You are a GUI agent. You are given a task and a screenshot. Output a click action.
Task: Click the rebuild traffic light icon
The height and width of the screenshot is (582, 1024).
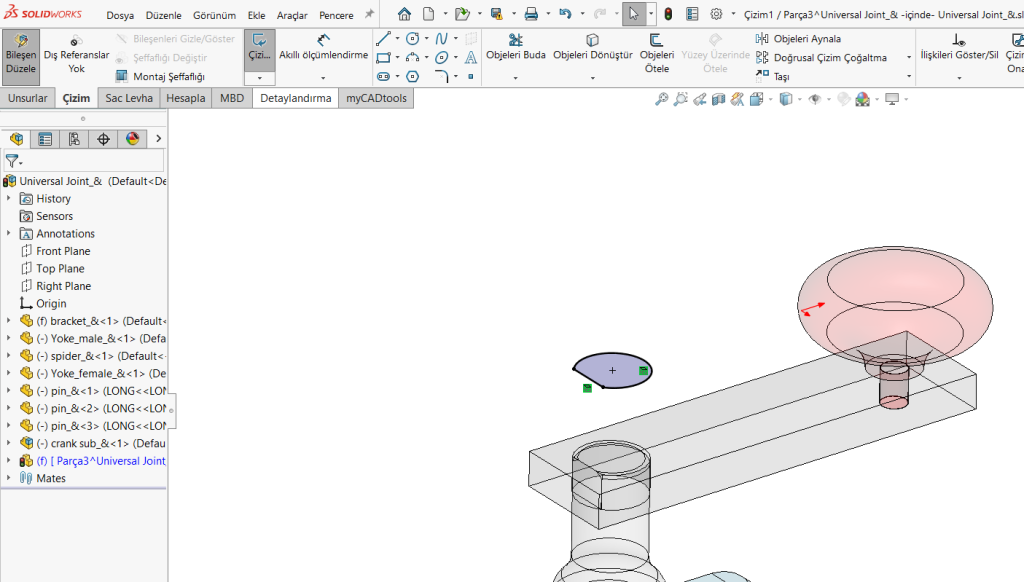667,14
